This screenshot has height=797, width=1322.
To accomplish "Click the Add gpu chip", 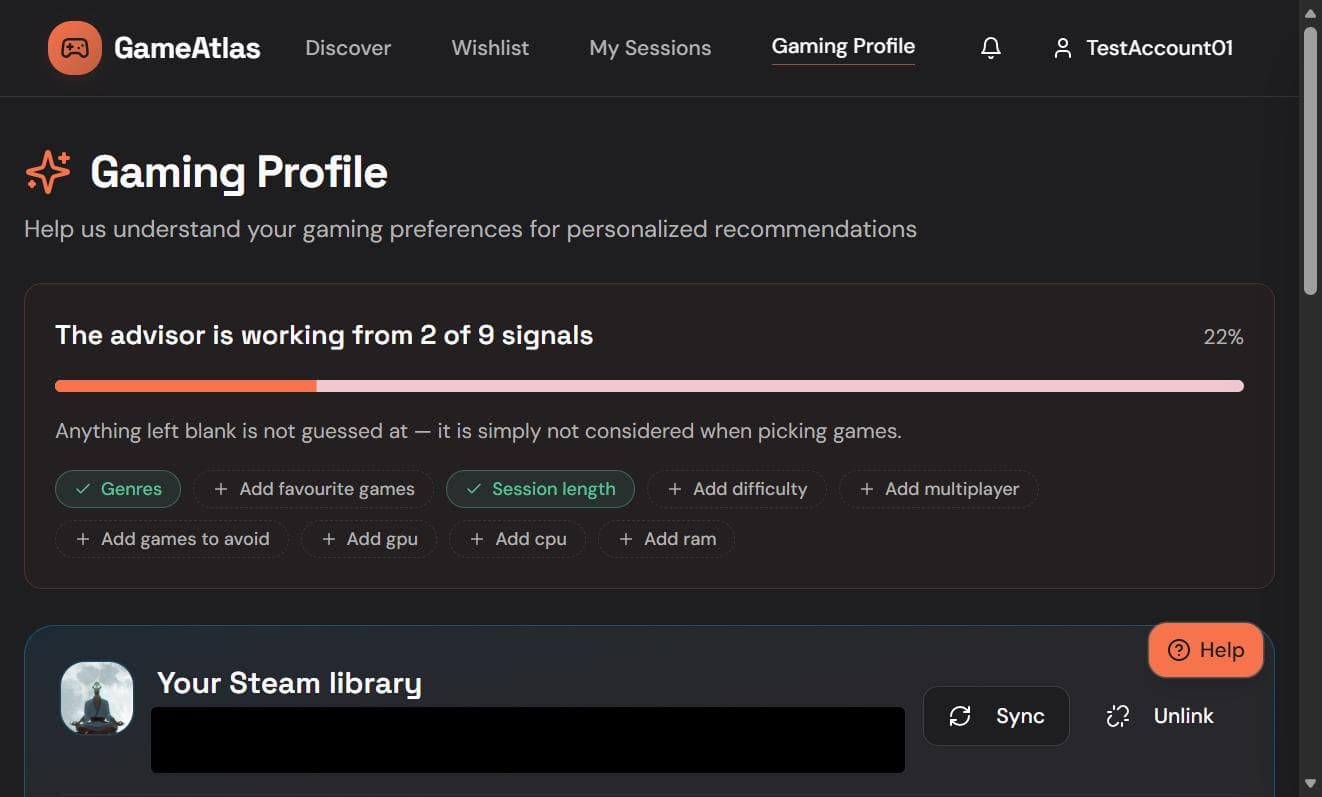I will coord(369,539).
